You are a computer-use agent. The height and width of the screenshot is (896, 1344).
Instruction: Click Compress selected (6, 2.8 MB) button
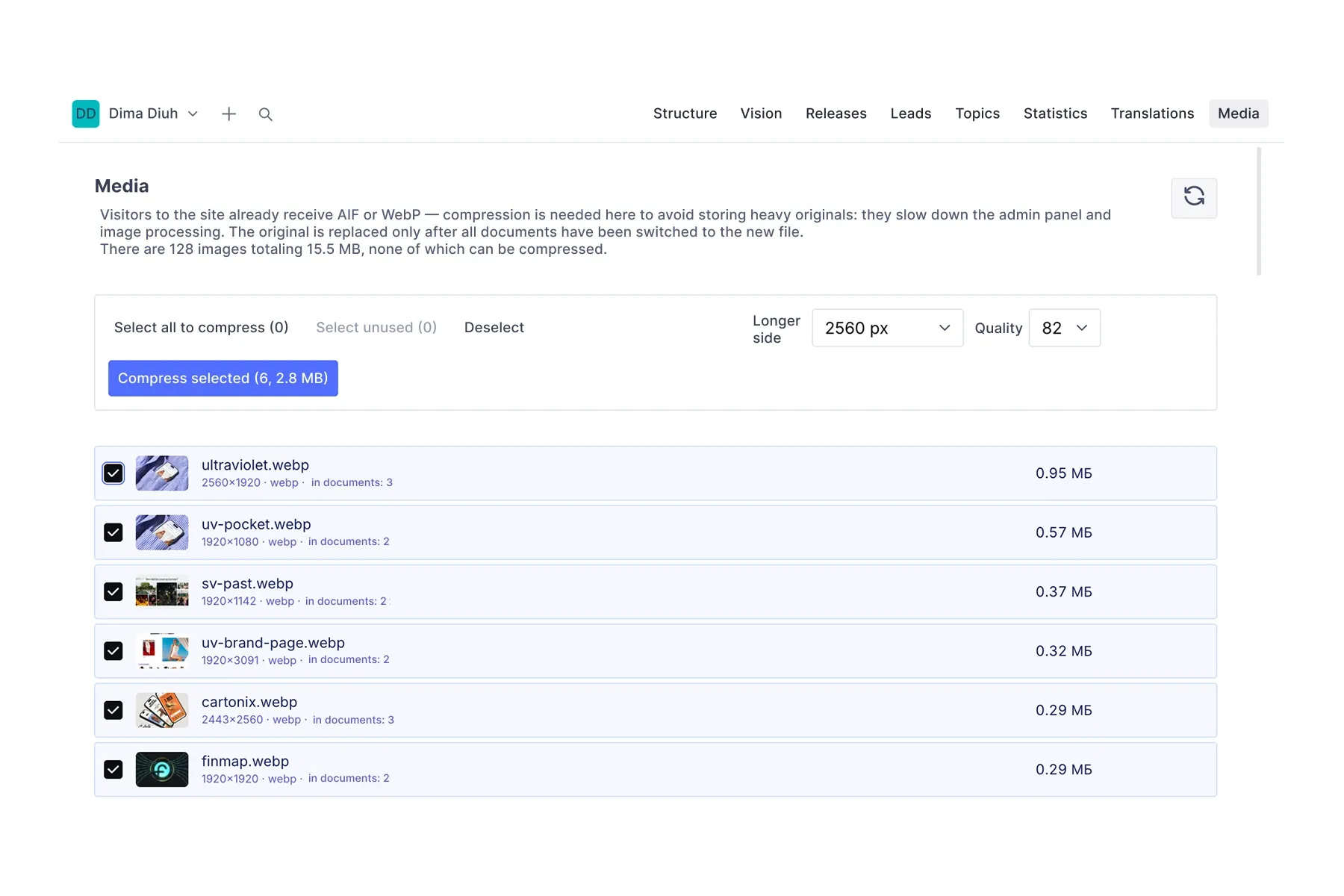coord(223,379)
